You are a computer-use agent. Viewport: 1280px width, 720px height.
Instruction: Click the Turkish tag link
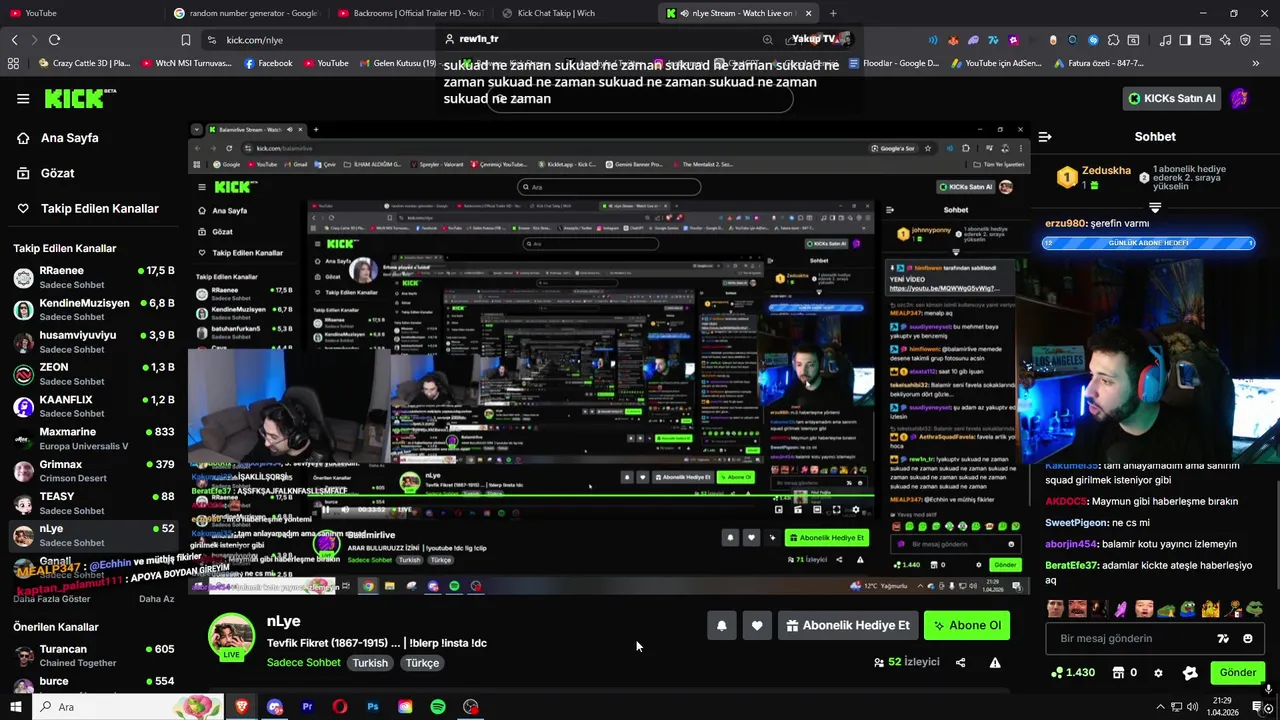click(370, 663)
